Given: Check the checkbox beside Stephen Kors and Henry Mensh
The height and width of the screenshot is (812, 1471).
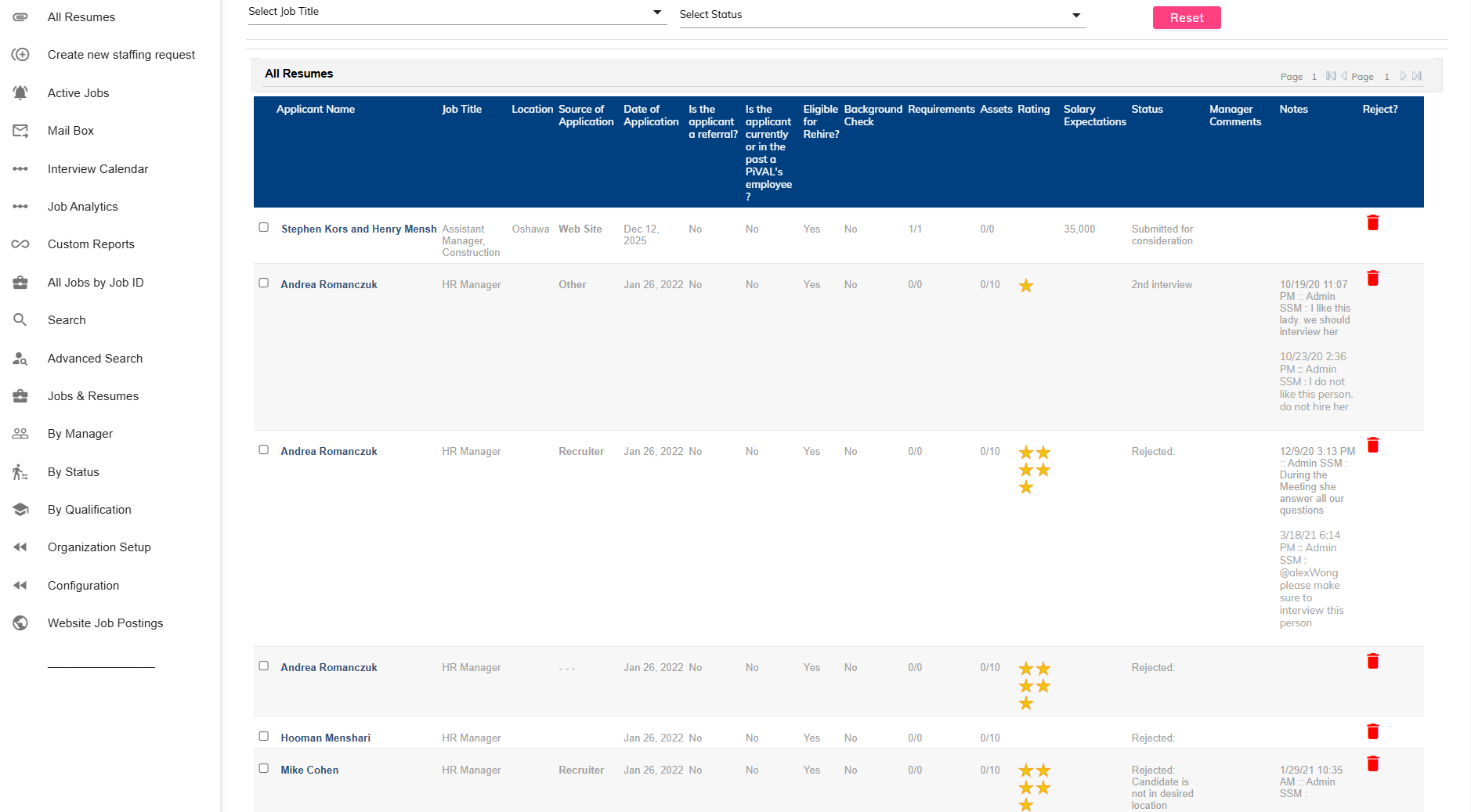Looking at the screenshot, I should click(263, 227).
